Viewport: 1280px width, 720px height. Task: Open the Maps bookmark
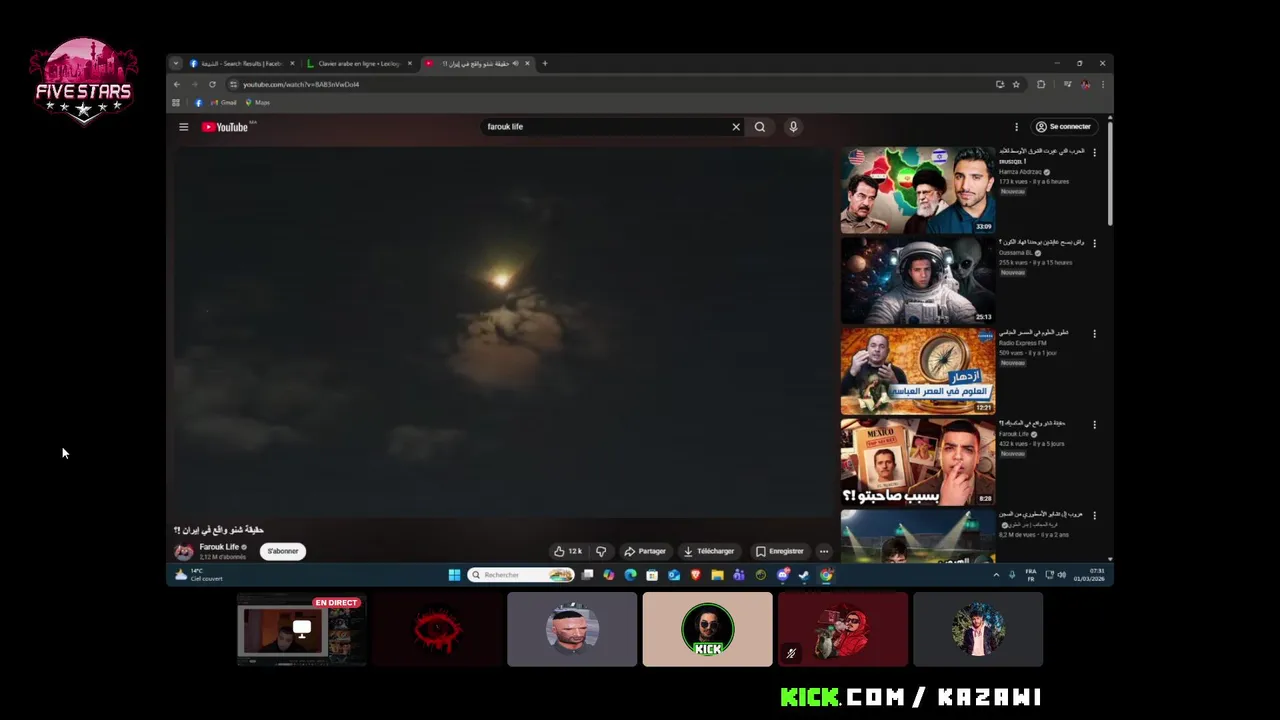257,102
